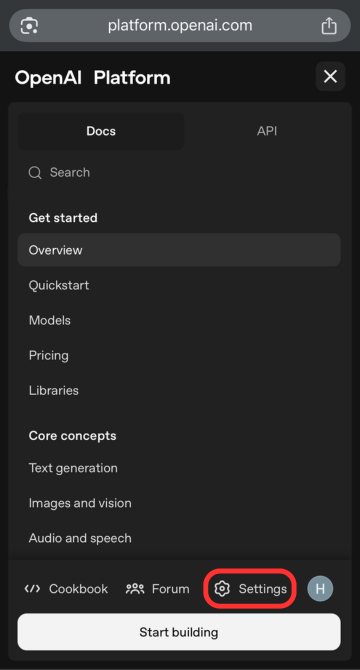Switch to the API tab

tap(267, 131)
